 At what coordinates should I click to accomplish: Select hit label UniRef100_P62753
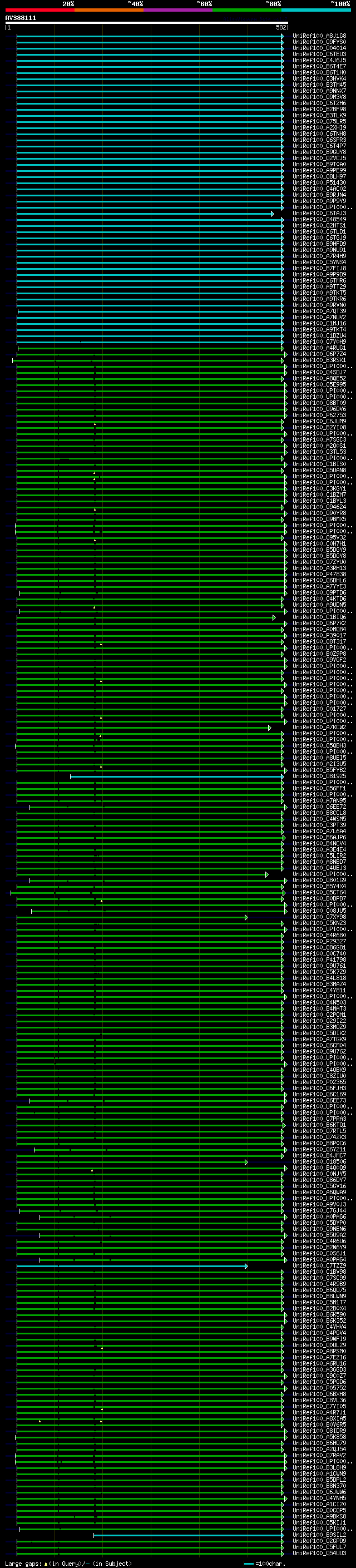tap(319, 415)
